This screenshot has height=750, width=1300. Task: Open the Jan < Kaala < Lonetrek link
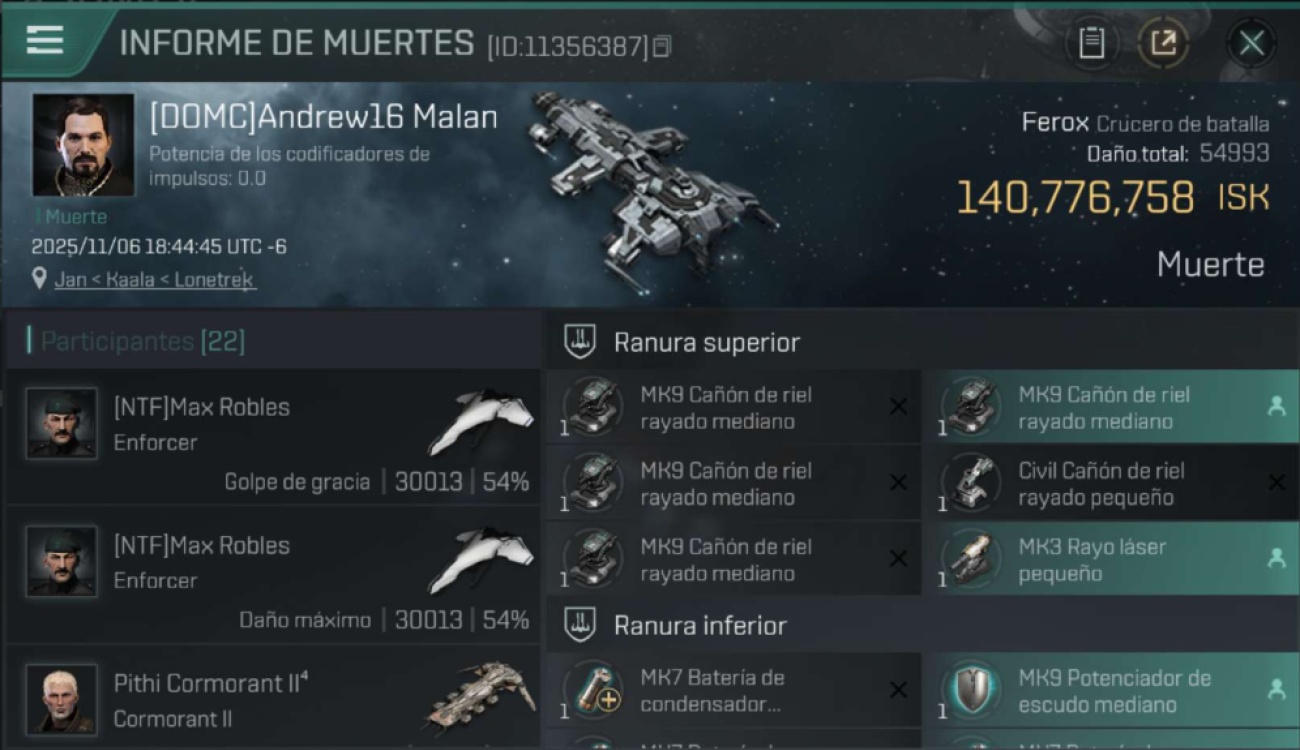tap(155, 280)
